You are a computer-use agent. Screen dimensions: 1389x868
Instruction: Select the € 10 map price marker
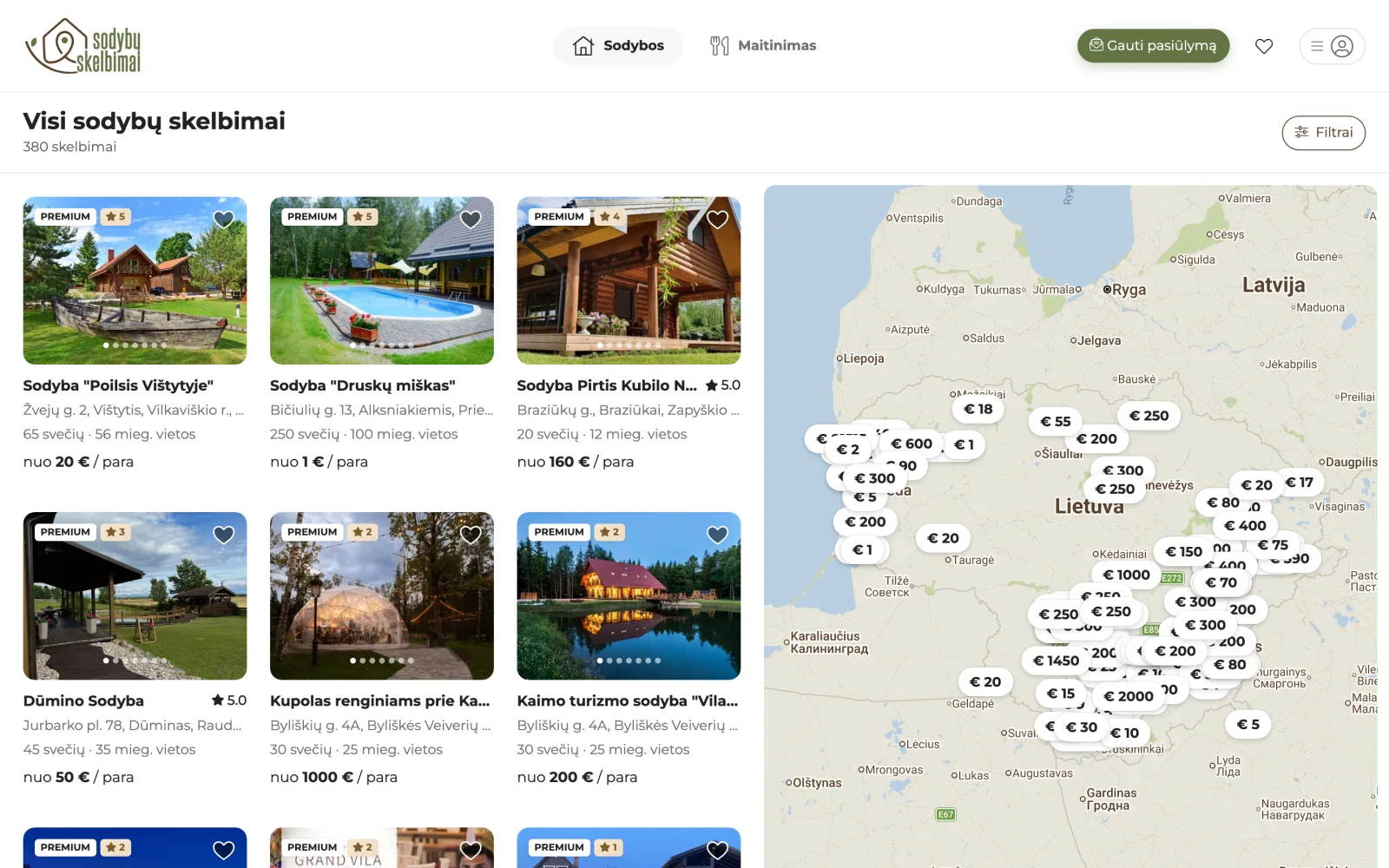coord(1125,733)
